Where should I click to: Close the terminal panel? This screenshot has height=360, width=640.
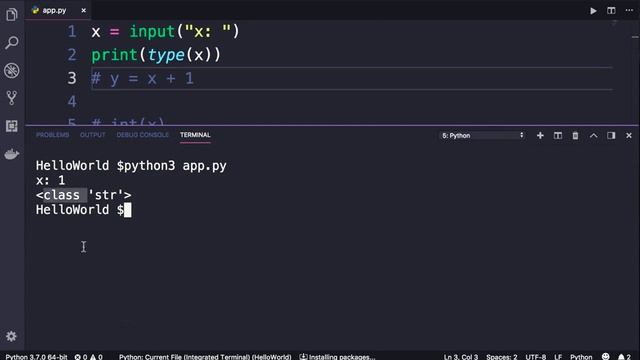(629, 136)
